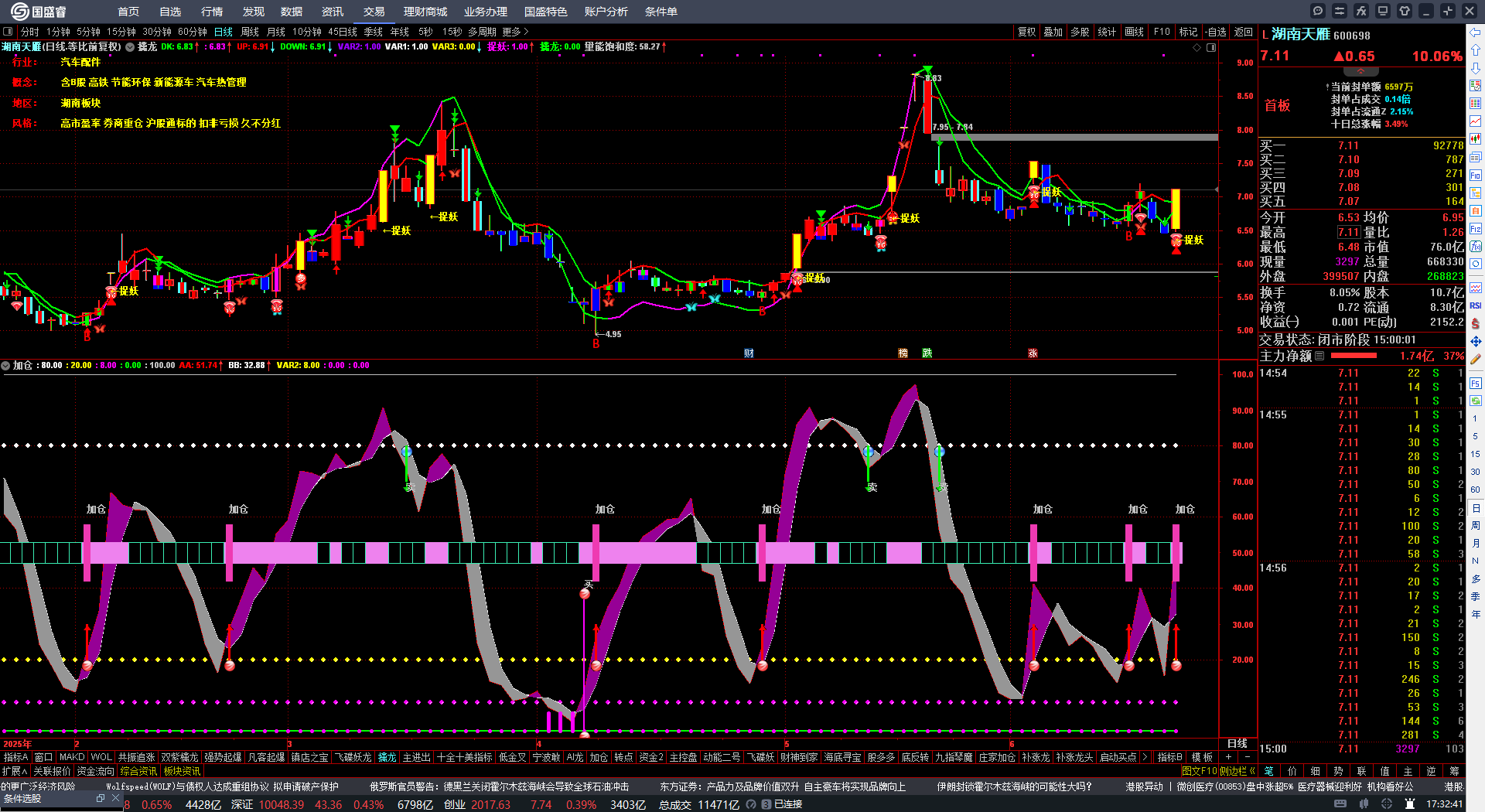
Task: Click the back left-arrow in right sidebar
Action: tap(1476, 32)
